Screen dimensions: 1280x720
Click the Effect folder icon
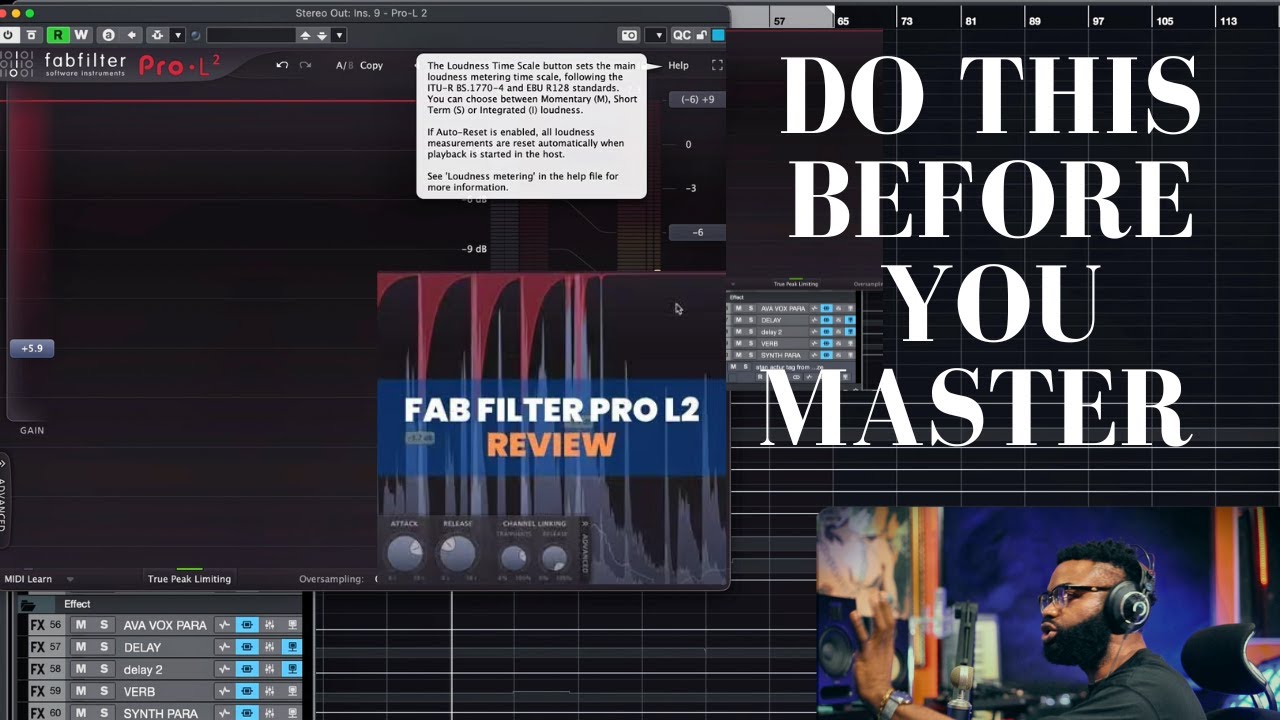[28, 604]
